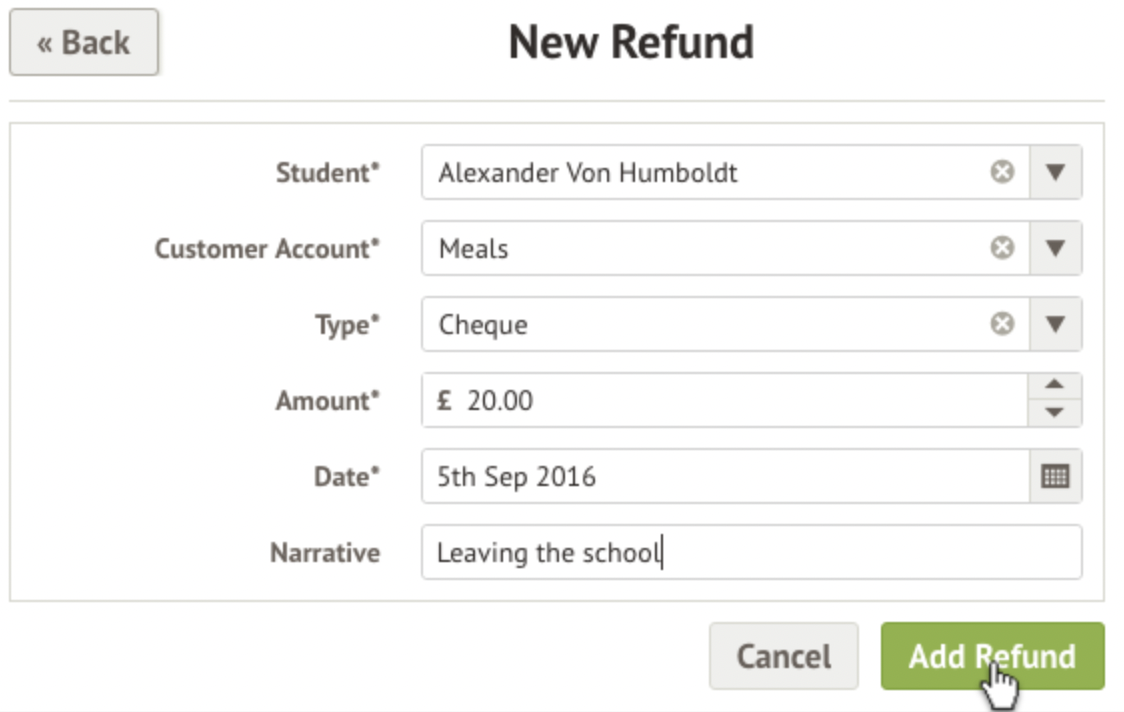Click the Student field showing Alexander Von Humboldt
The height and width of the screenshot is (712, 1124).
pos(700,173)
